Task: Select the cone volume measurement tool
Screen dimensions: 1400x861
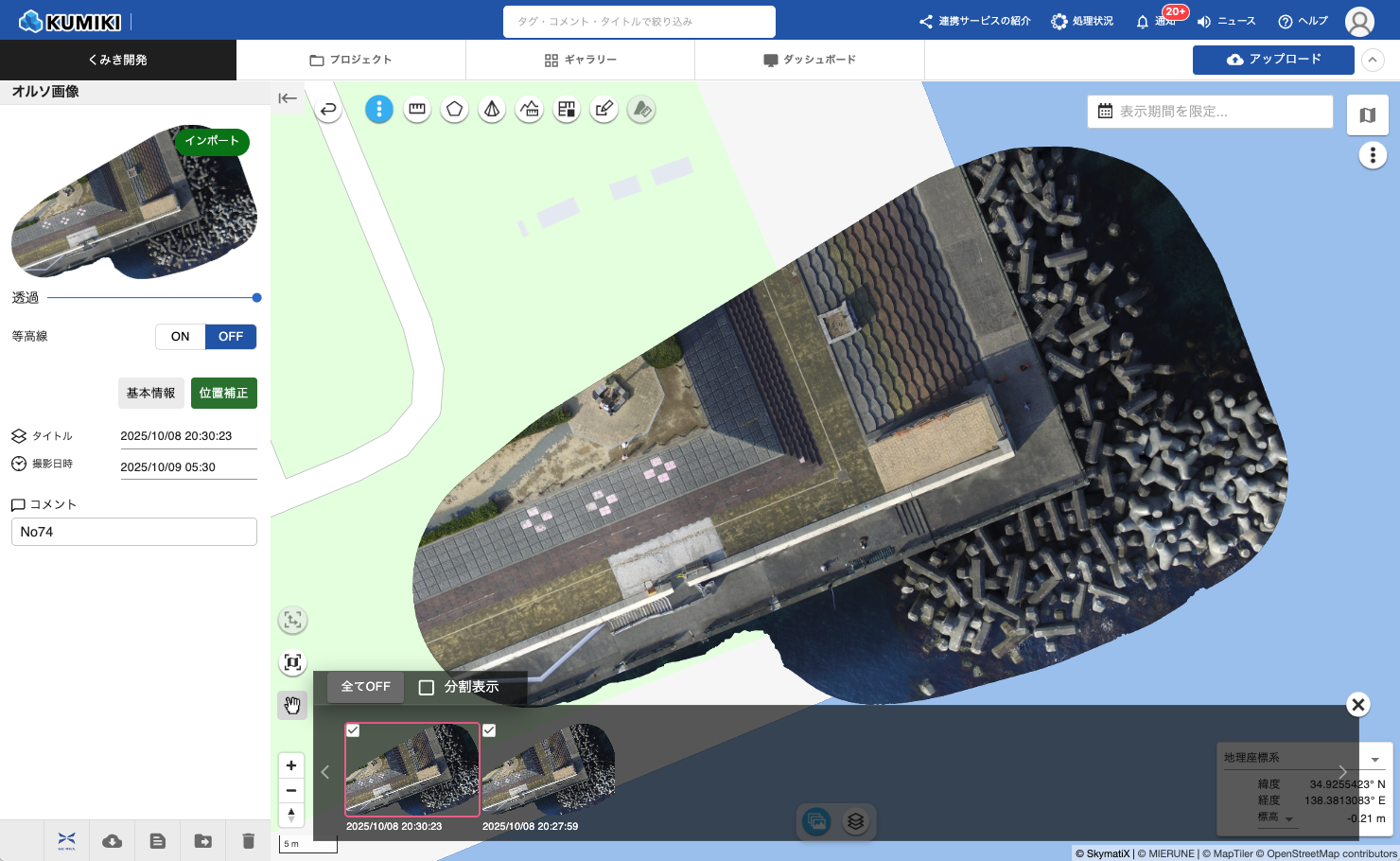Action: pos(492,110)
